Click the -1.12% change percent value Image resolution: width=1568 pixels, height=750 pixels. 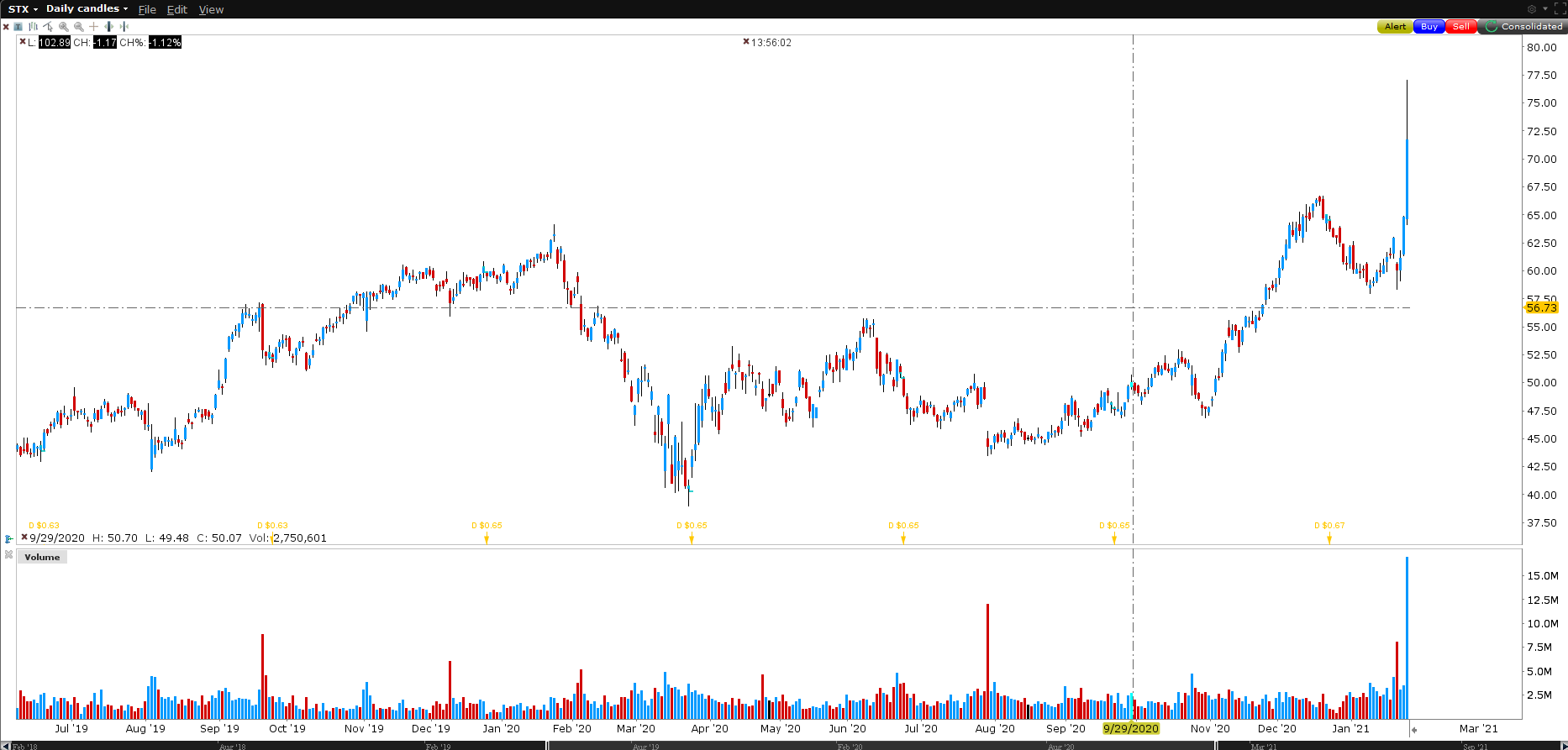(x=166, y=43)
